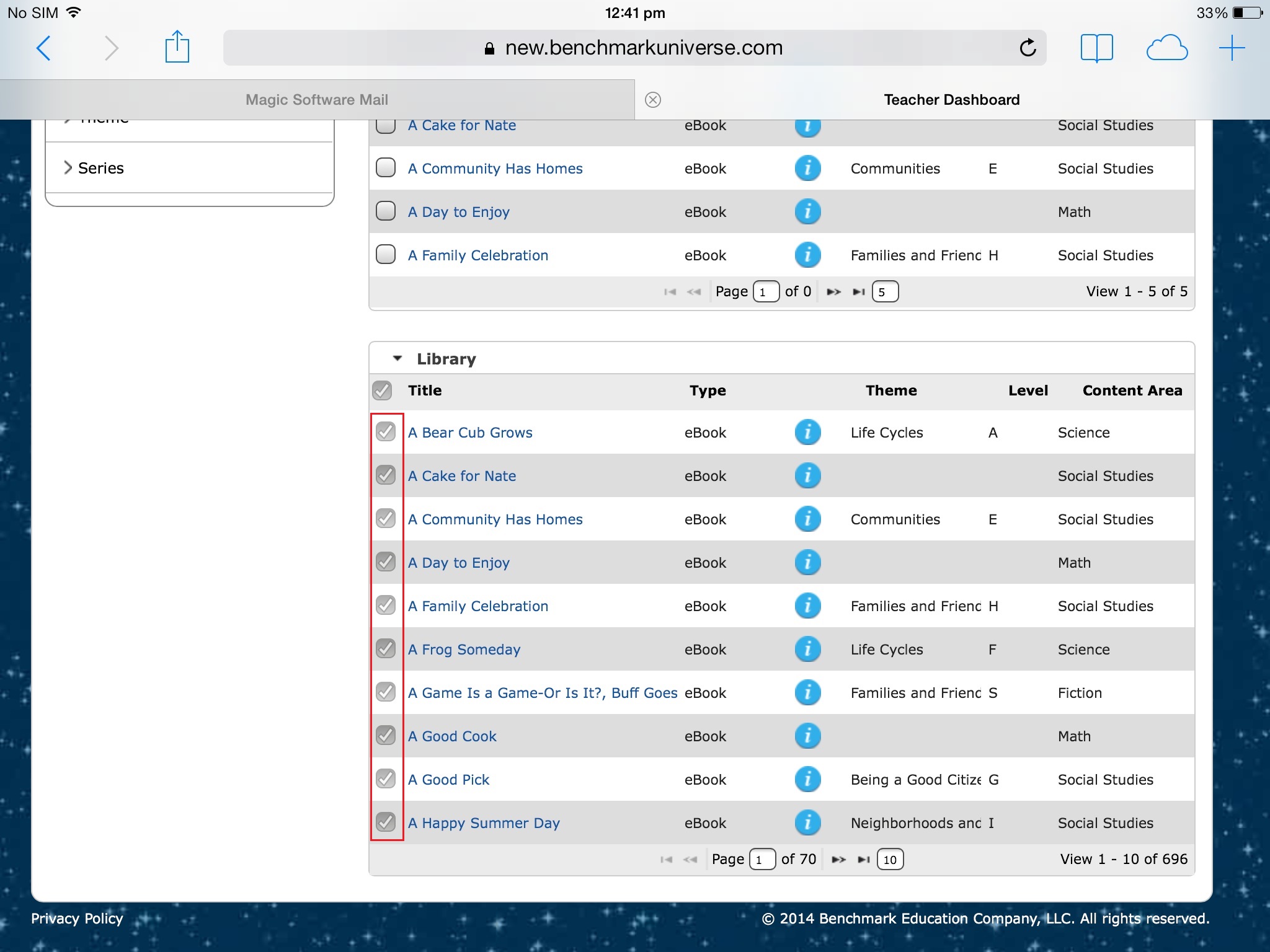
Task: Reload the page with refresh icon
Action: click(x=1028, y=47)
